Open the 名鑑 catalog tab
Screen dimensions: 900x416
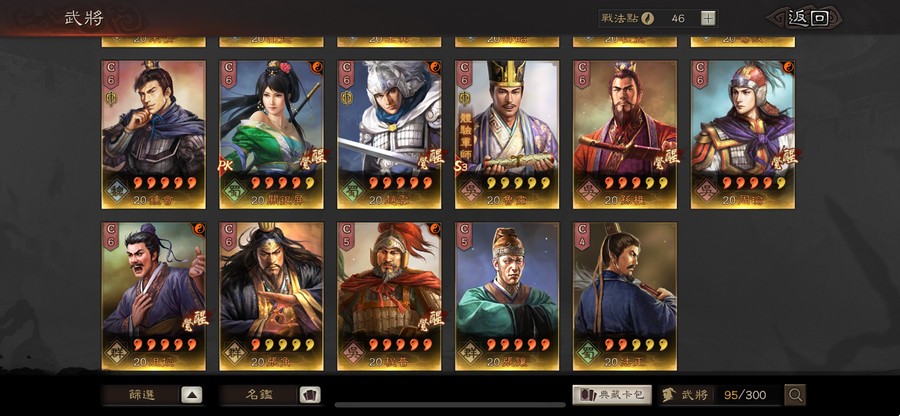pyautogui.click(x=259, y=395)
